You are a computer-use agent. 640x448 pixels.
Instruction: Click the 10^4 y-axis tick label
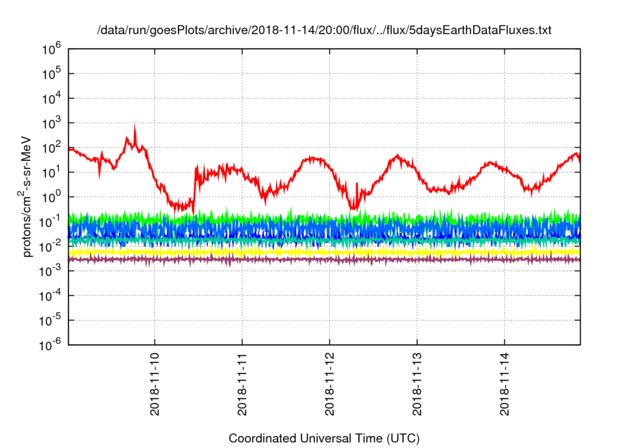click(51, 98)
